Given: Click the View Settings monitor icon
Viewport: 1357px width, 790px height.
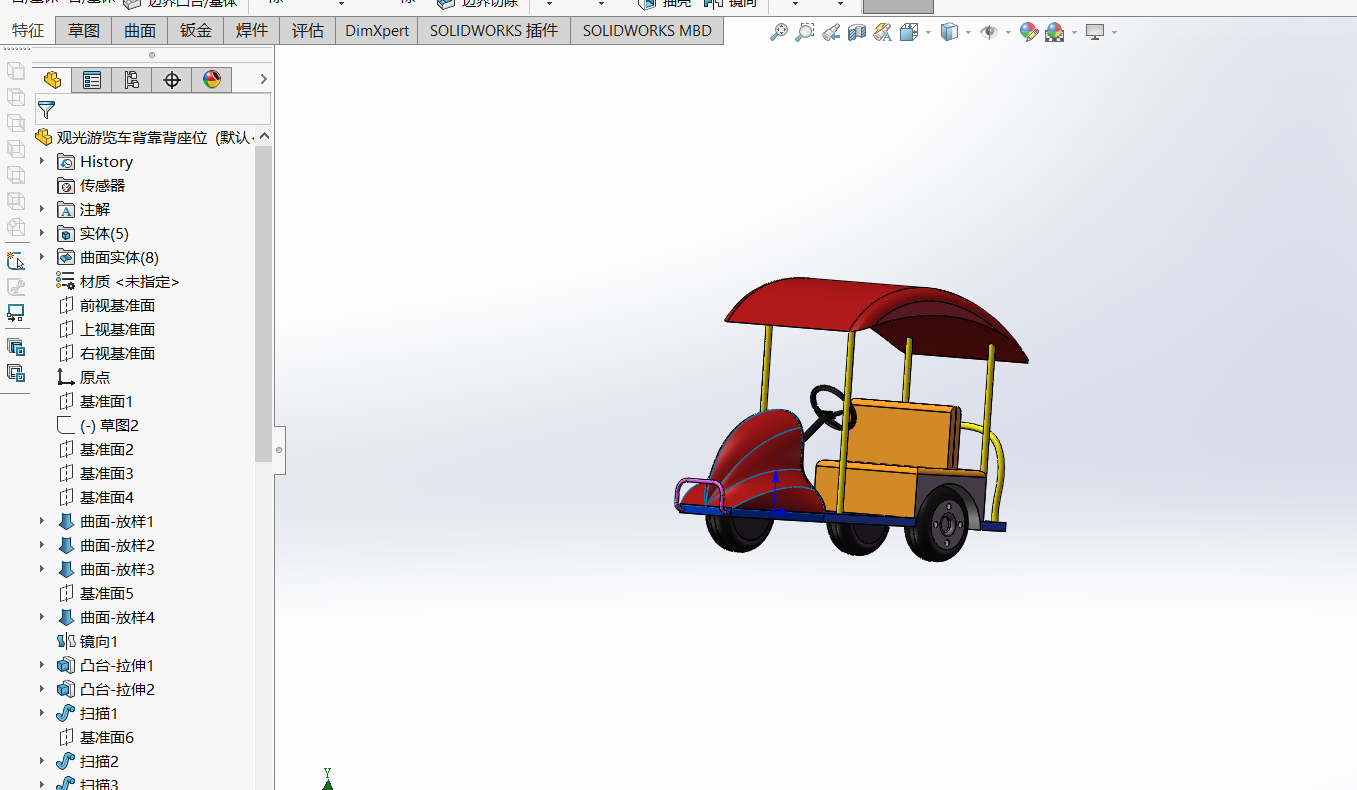Looking at the screenshot, I should click(1095, 32).
